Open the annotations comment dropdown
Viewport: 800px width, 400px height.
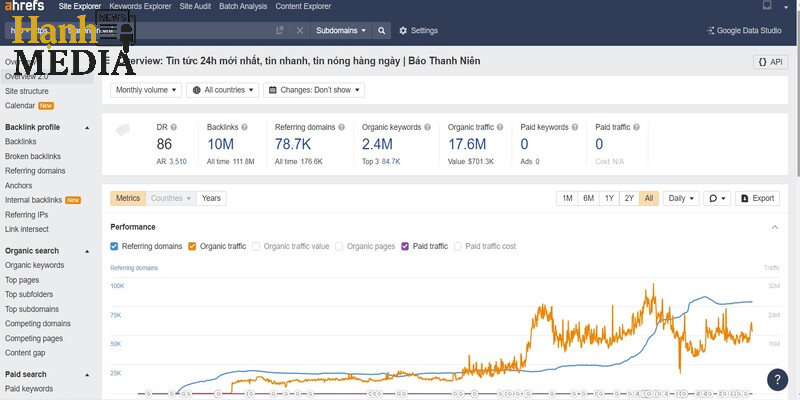[x=717, y=198]
